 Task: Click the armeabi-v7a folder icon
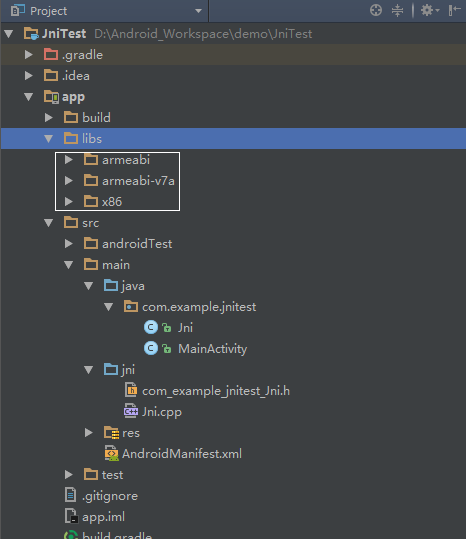tap(91, 180)
